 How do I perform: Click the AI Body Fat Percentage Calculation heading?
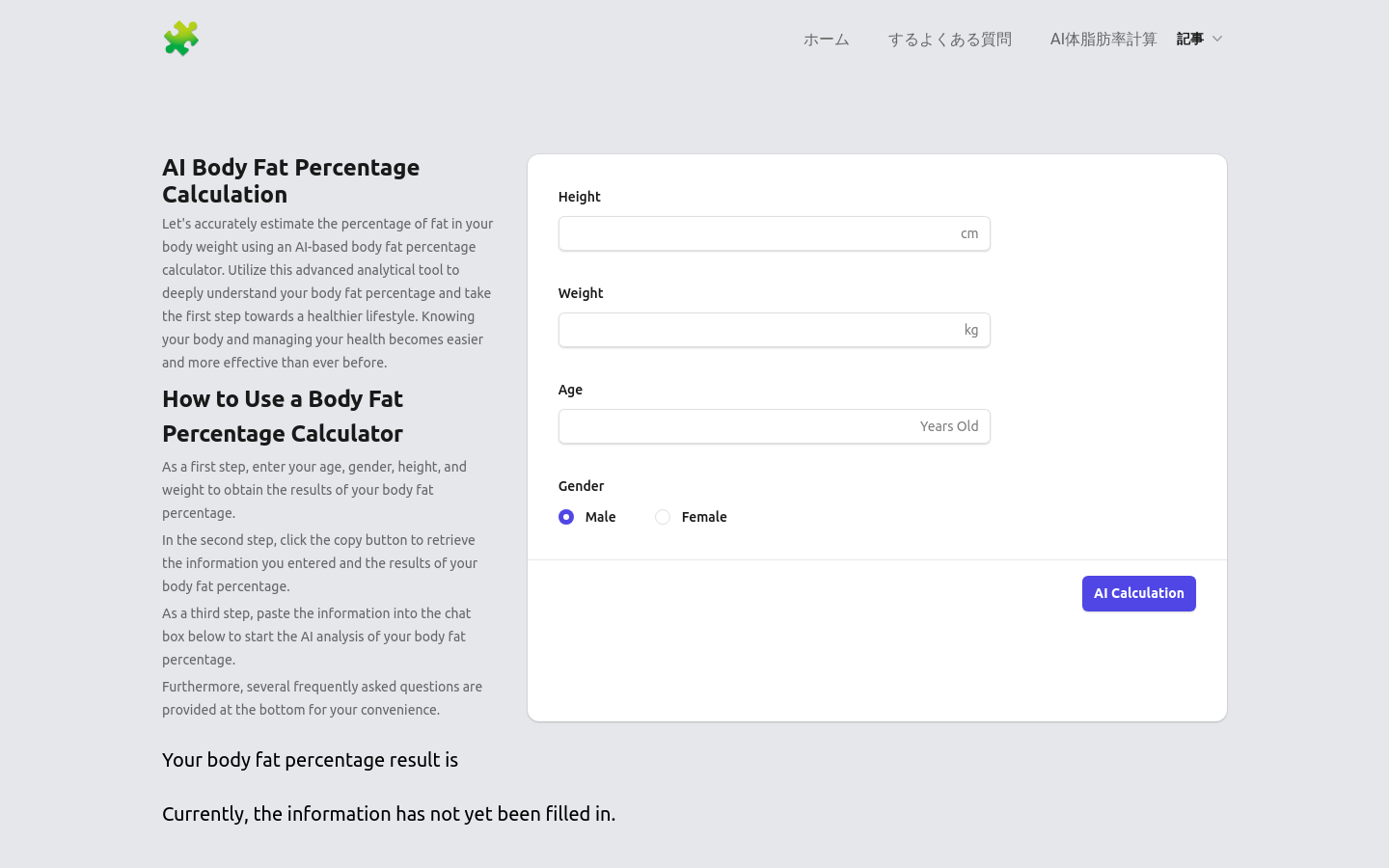290,180
